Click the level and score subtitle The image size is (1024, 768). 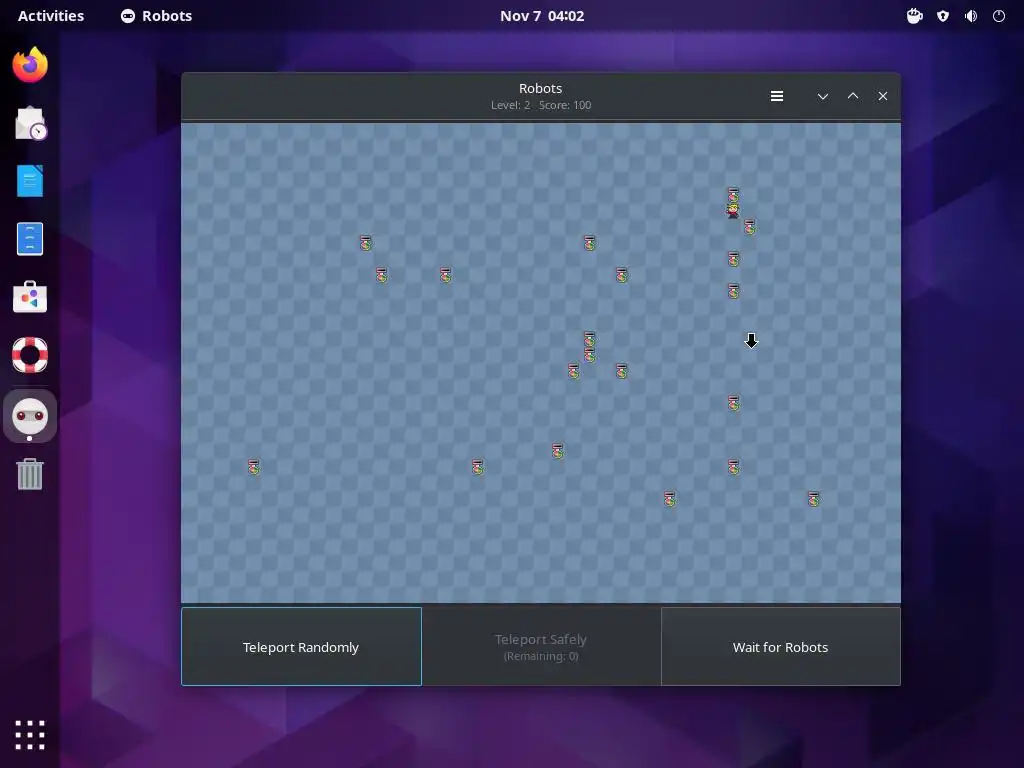[x=541, y=105]
